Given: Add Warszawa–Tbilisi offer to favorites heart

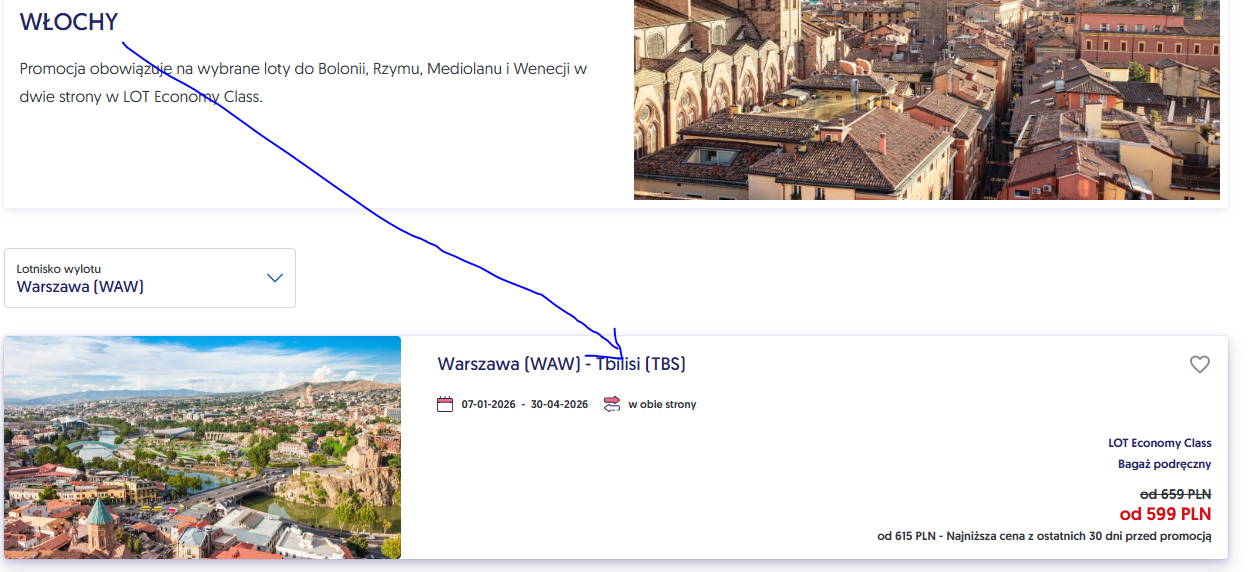Looking at the screenshot, I should coord(1199,365).
